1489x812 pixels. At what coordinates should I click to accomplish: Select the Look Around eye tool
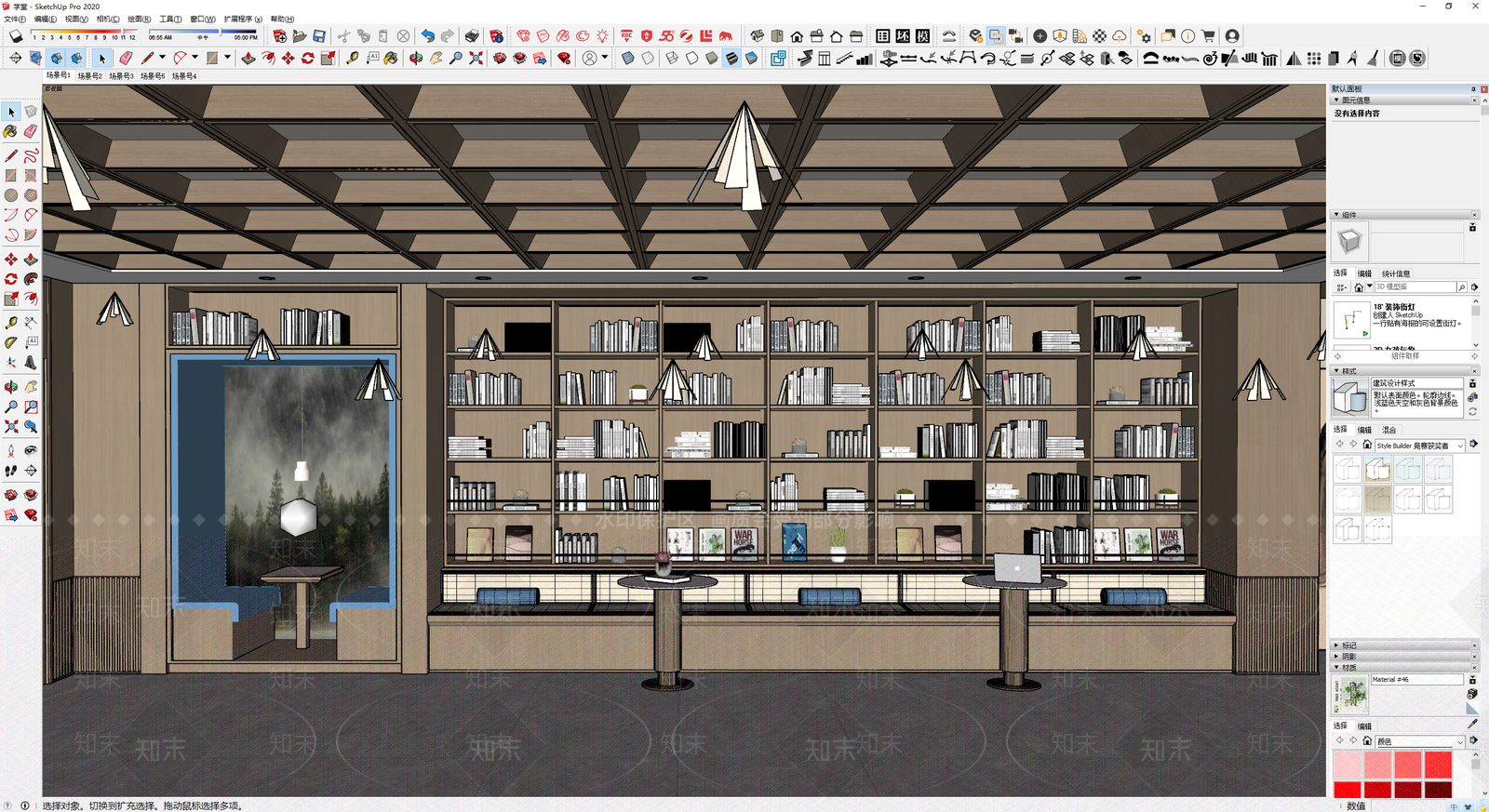pyautogui.click(x=31, y=450)
